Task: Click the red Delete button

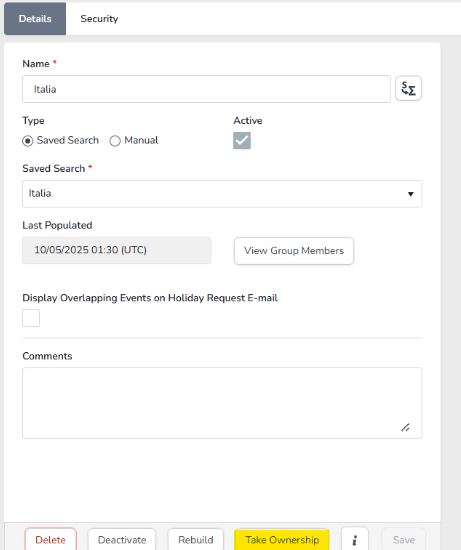Action: (51, 539)
